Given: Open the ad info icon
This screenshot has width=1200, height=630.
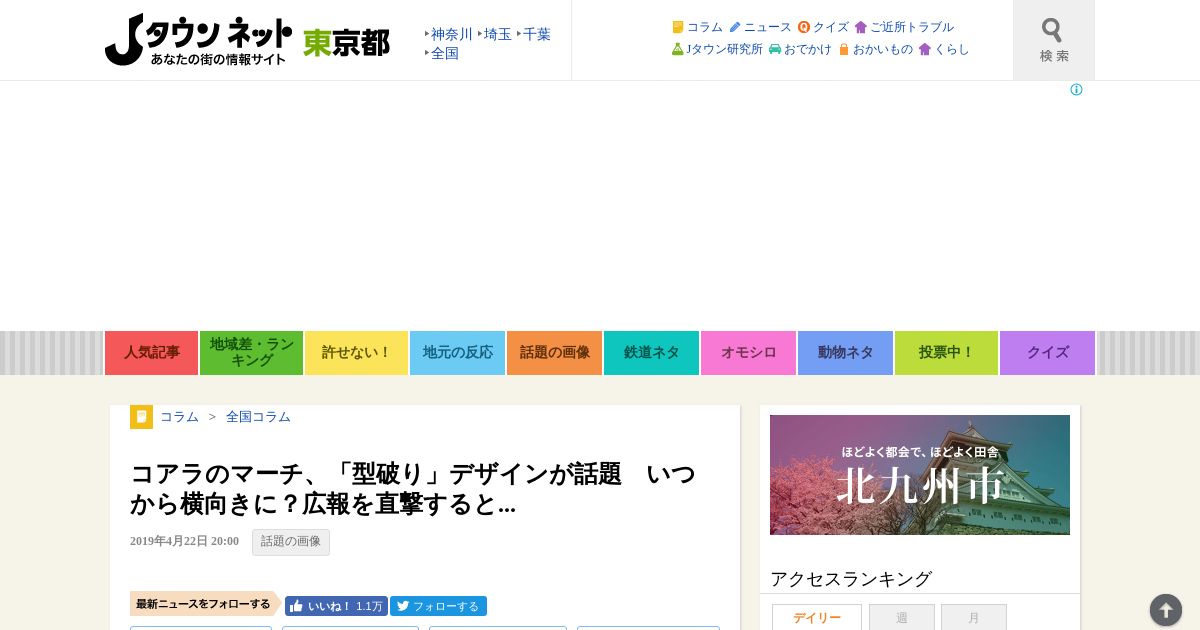Looking at the screenshot, I should point(1076,90).
